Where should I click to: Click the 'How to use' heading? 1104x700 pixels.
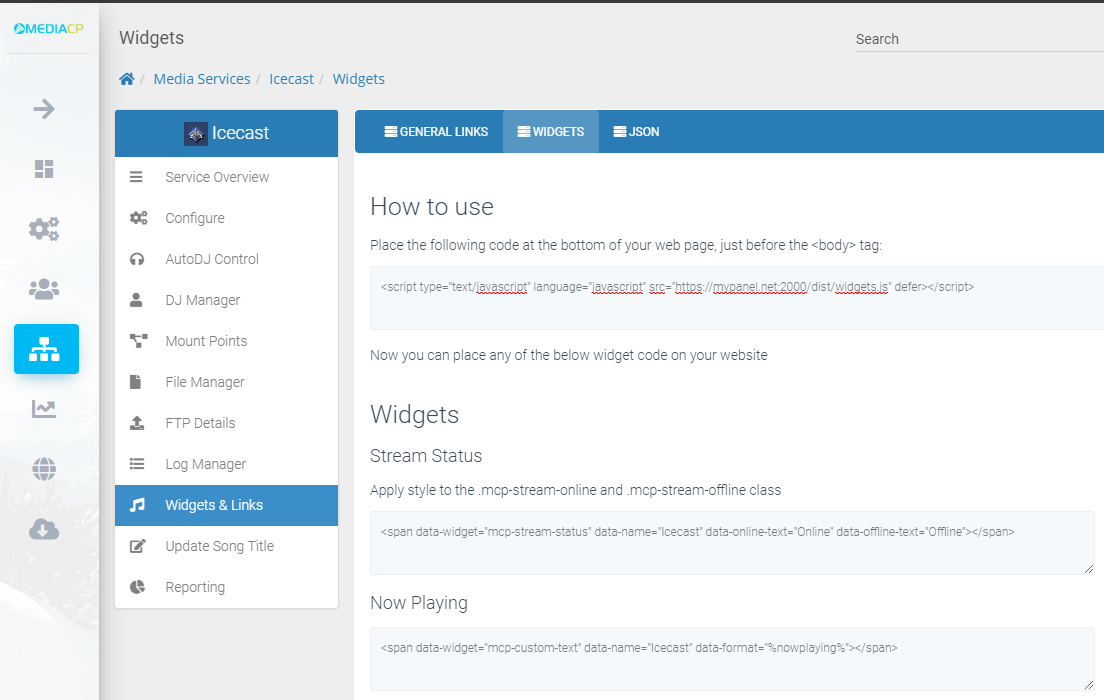(x=432, y=207)
